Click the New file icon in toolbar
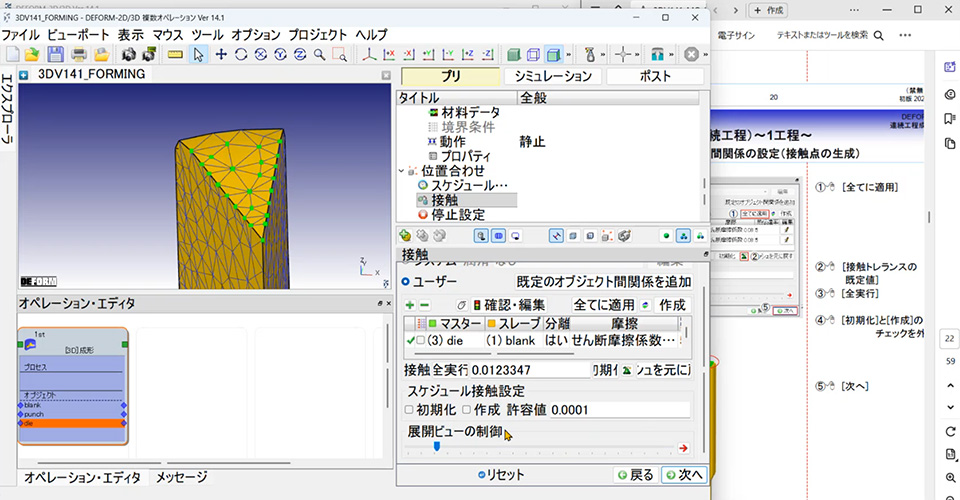 click(12, 54)
